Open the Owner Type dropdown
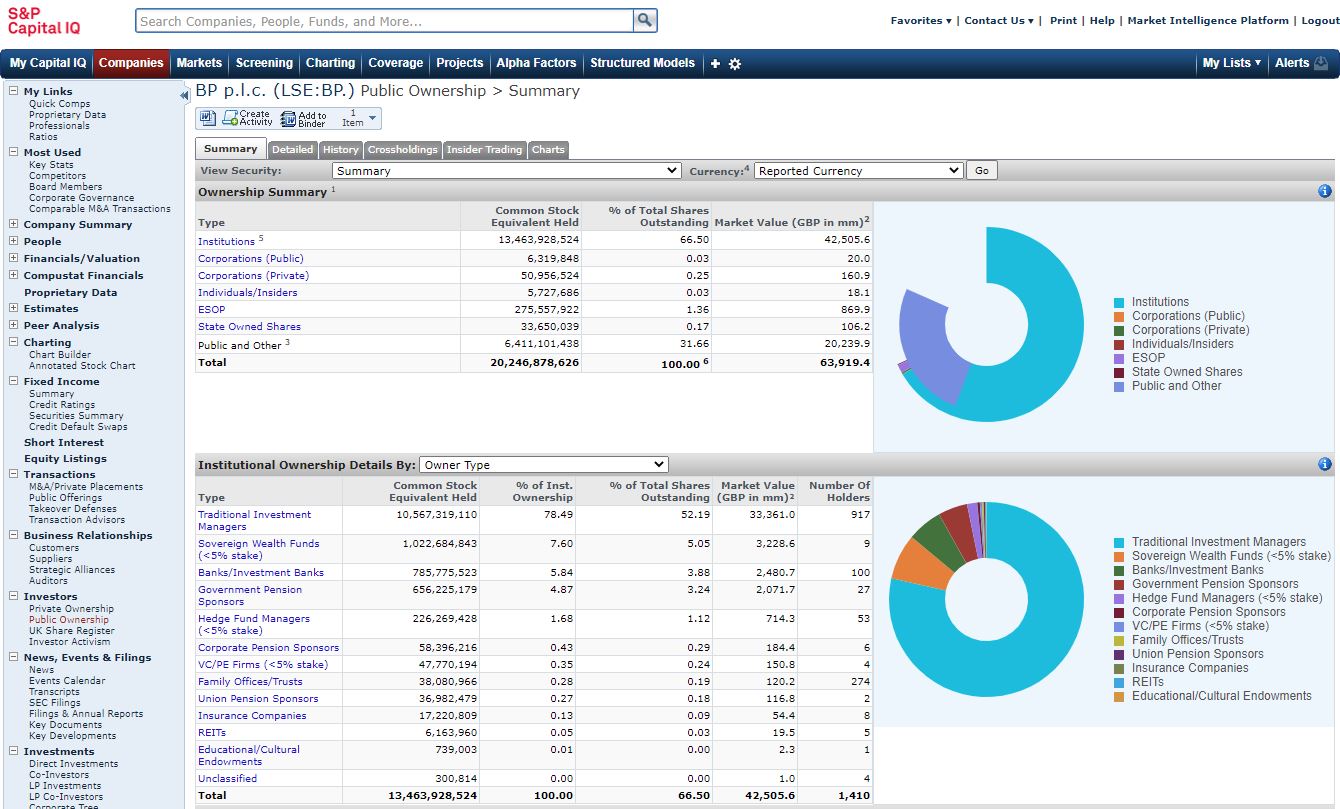 coord(543,465)
